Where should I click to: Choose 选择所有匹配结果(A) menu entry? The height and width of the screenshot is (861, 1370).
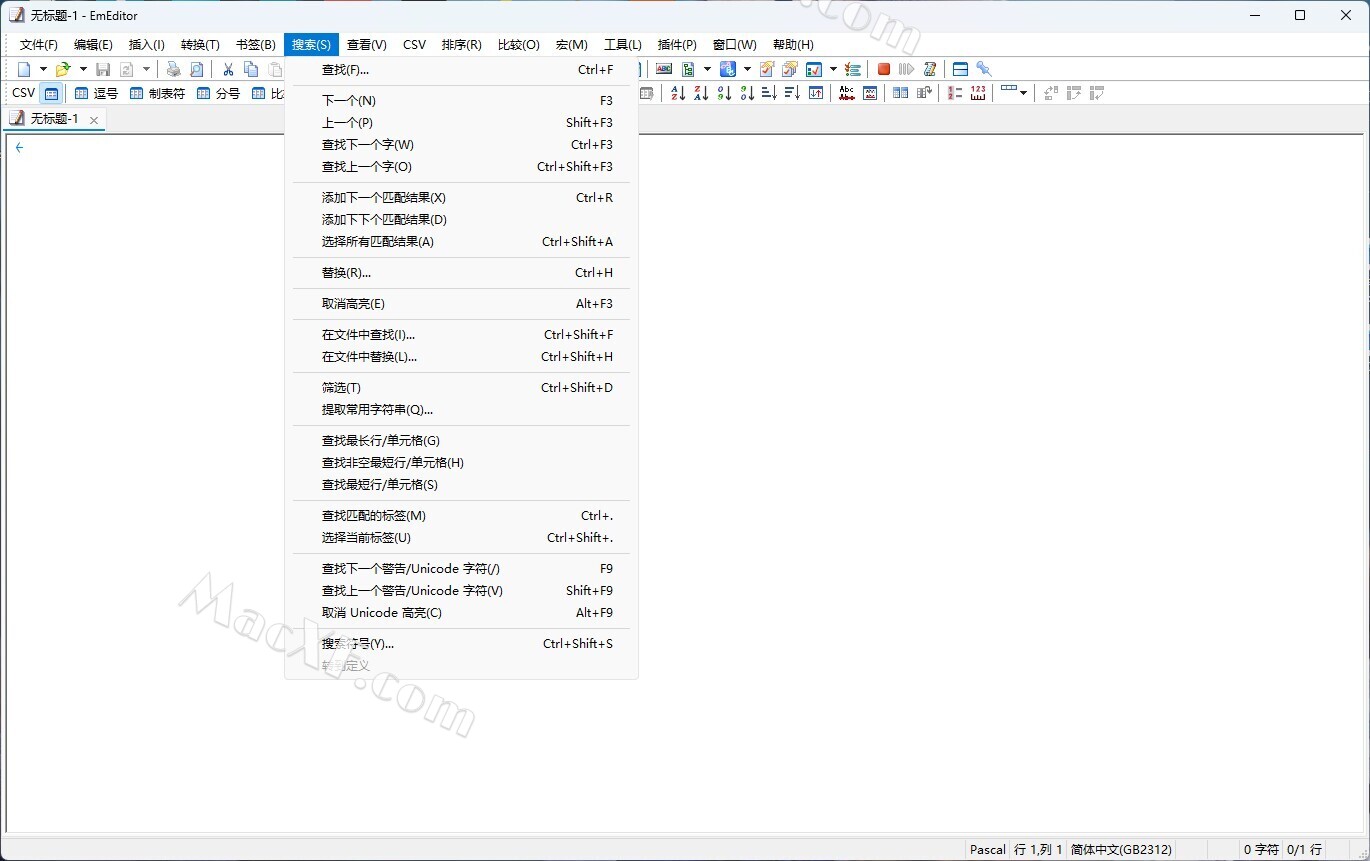point(461,242)
